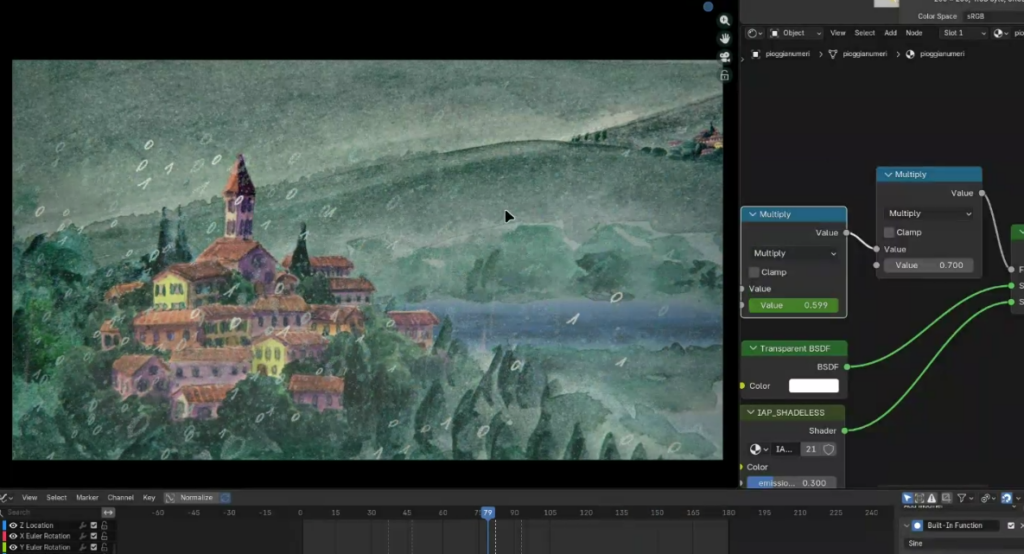Click the swap arrows icon beside channel search

pos(108,512)
